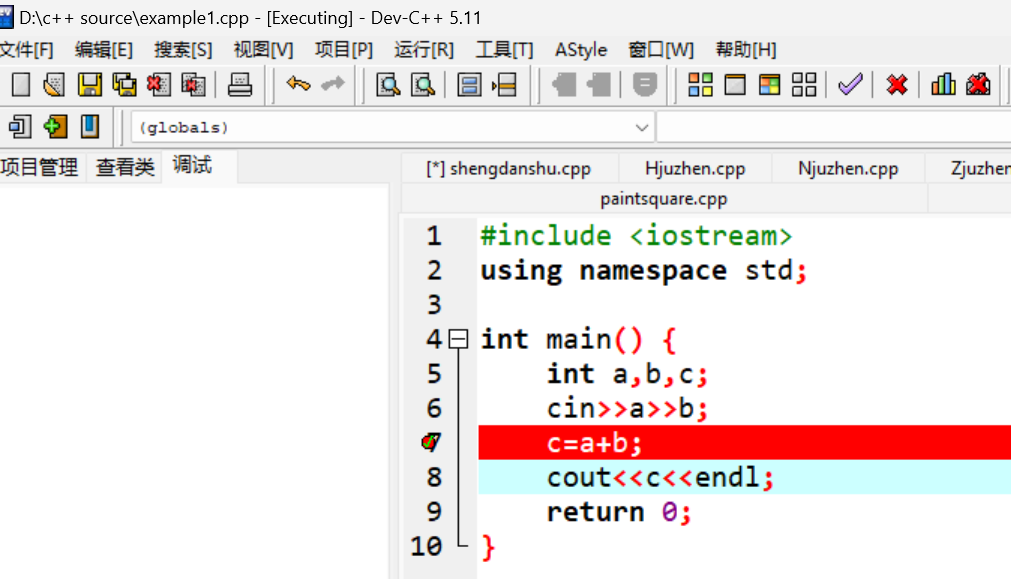Switch to paintsquare.cpp file tab
This screenshot has width=1011, height=579.
664,199
